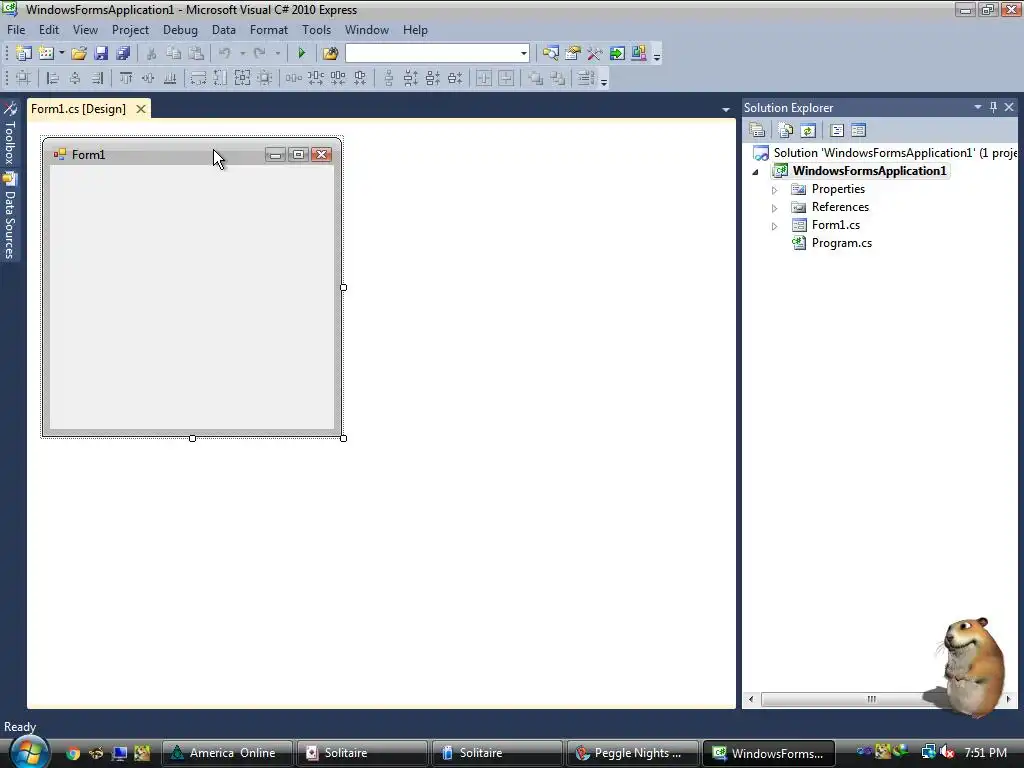This screenshot has height=768, width=1024.
Task: Click the Tab Order layout icon
Action: pyautogui.click(x=586, y=78)
